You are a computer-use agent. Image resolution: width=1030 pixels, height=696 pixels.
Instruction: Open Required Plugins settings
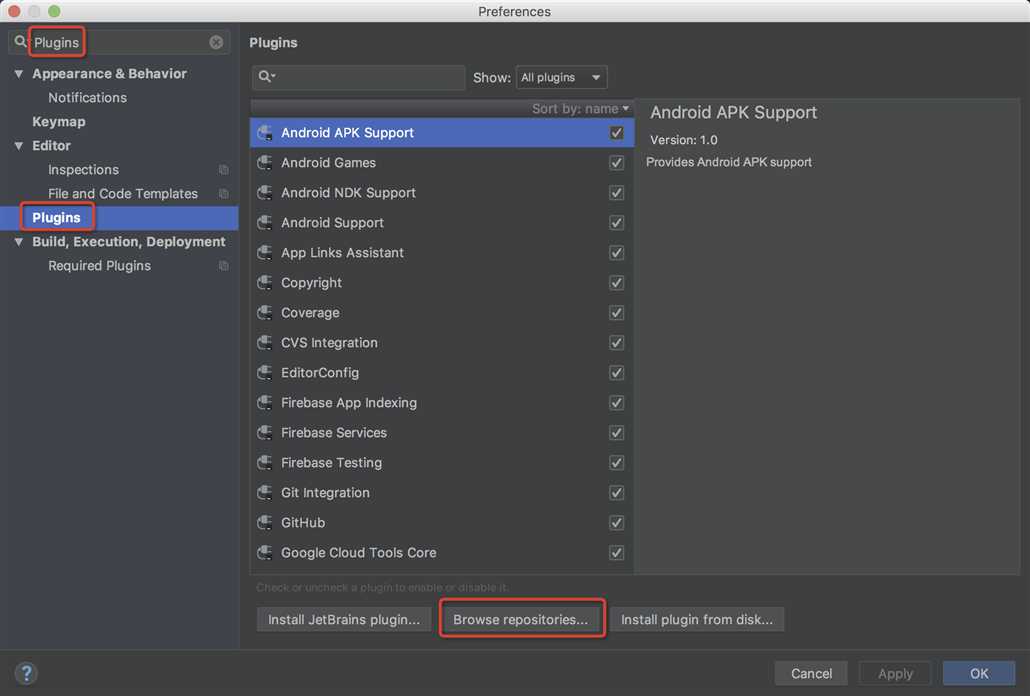pos(99,266)
